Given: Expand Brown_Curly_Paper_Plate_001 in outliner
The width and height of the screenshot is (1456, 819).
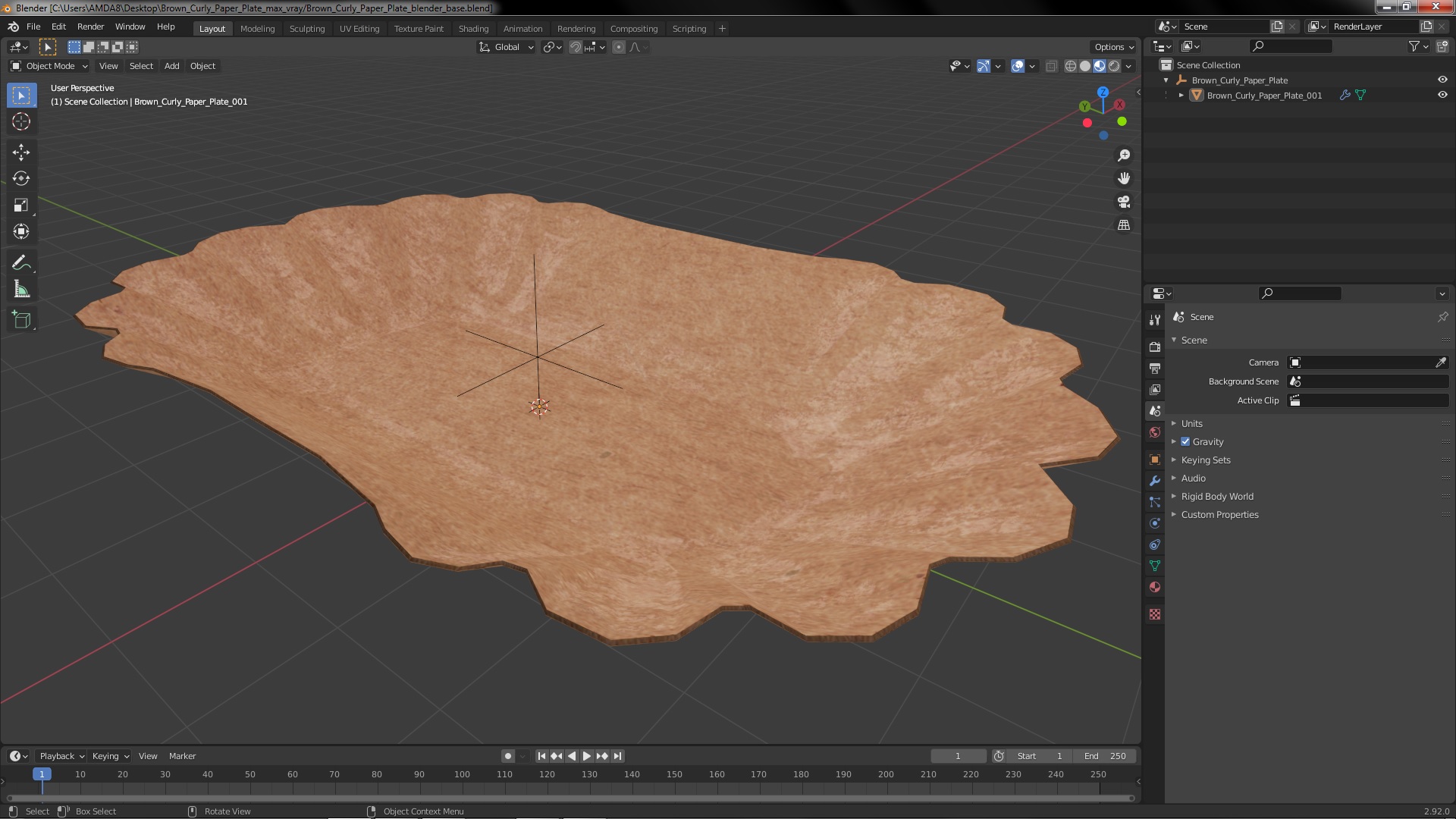Looking at the screenshot, I should [x=1181, y=96].
